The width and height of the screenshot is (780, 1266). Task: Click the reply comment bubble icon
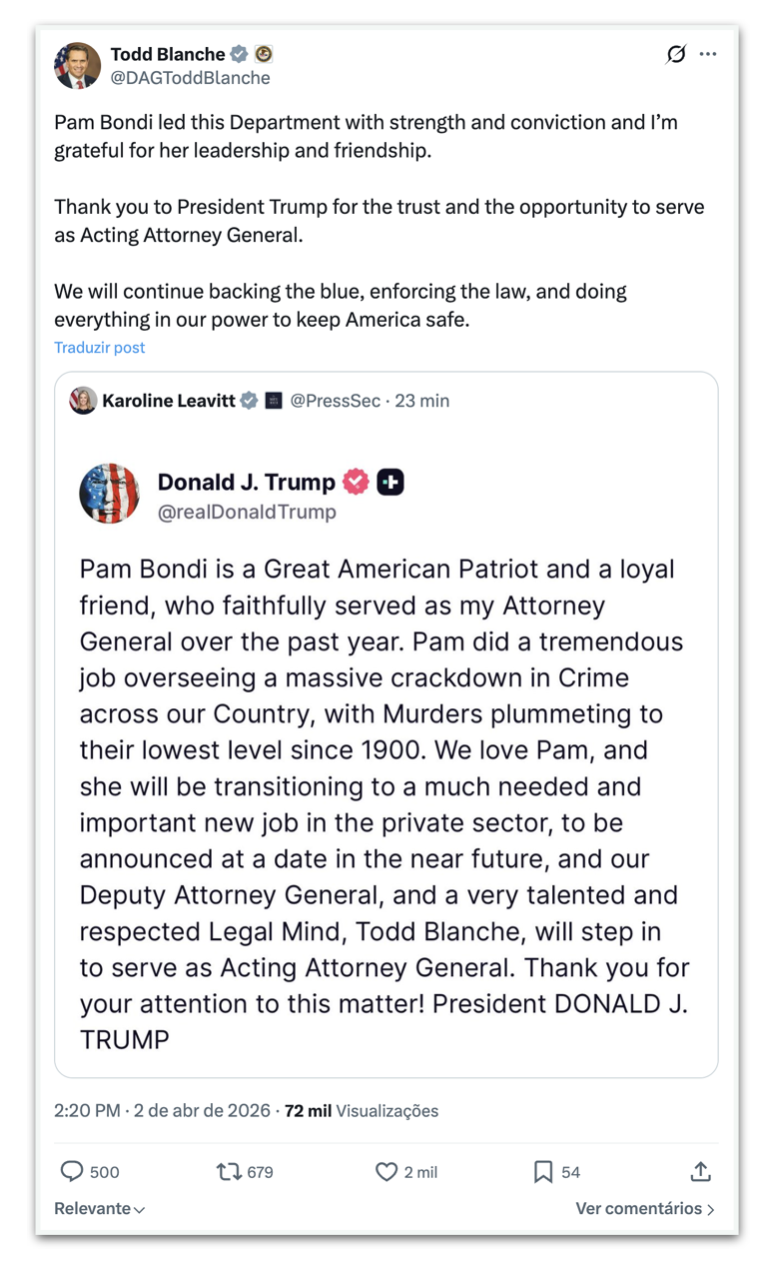pos(72,1171)
